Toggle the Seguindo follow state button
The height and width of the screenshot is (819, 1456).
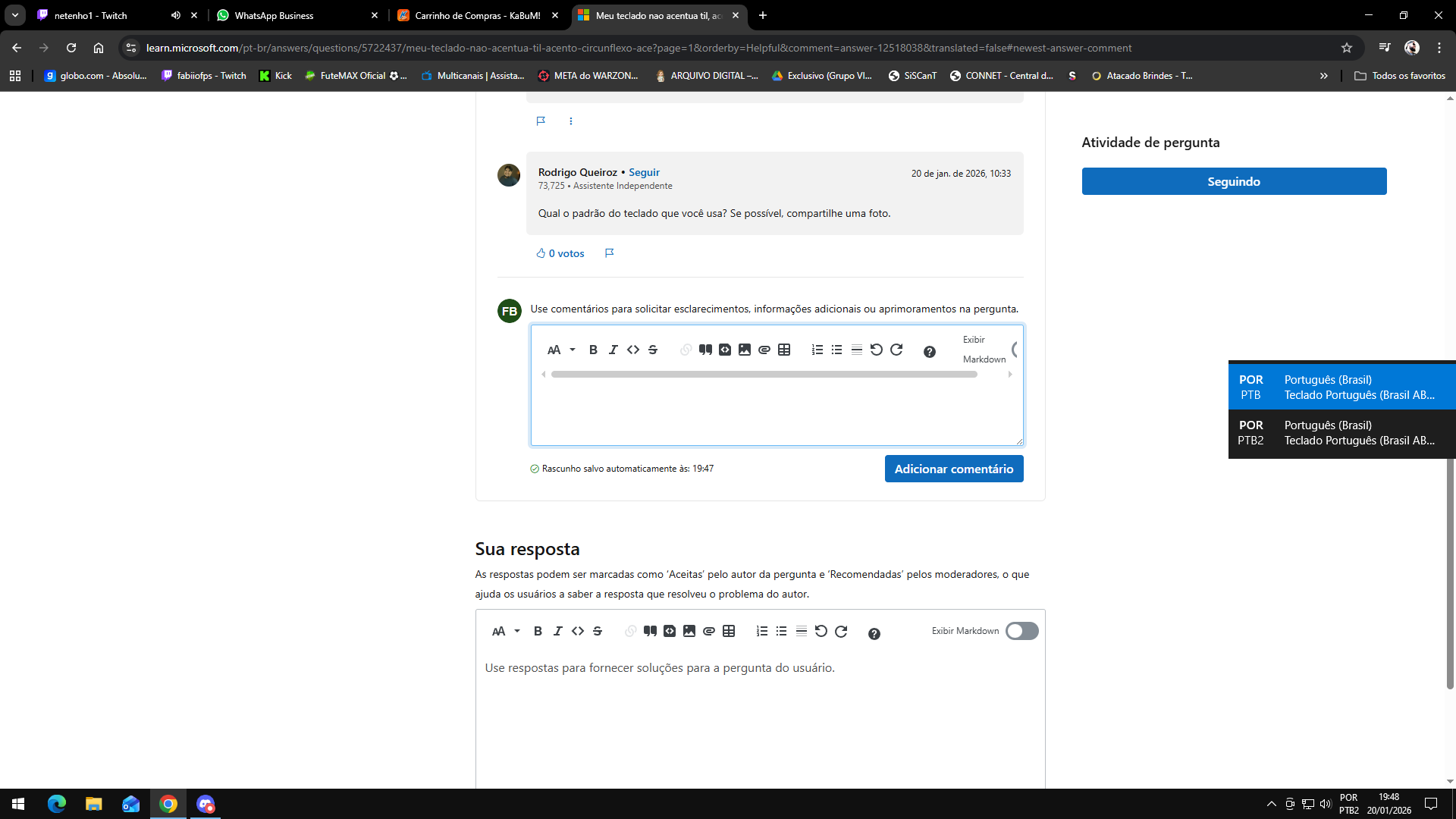pos(1234,181)
